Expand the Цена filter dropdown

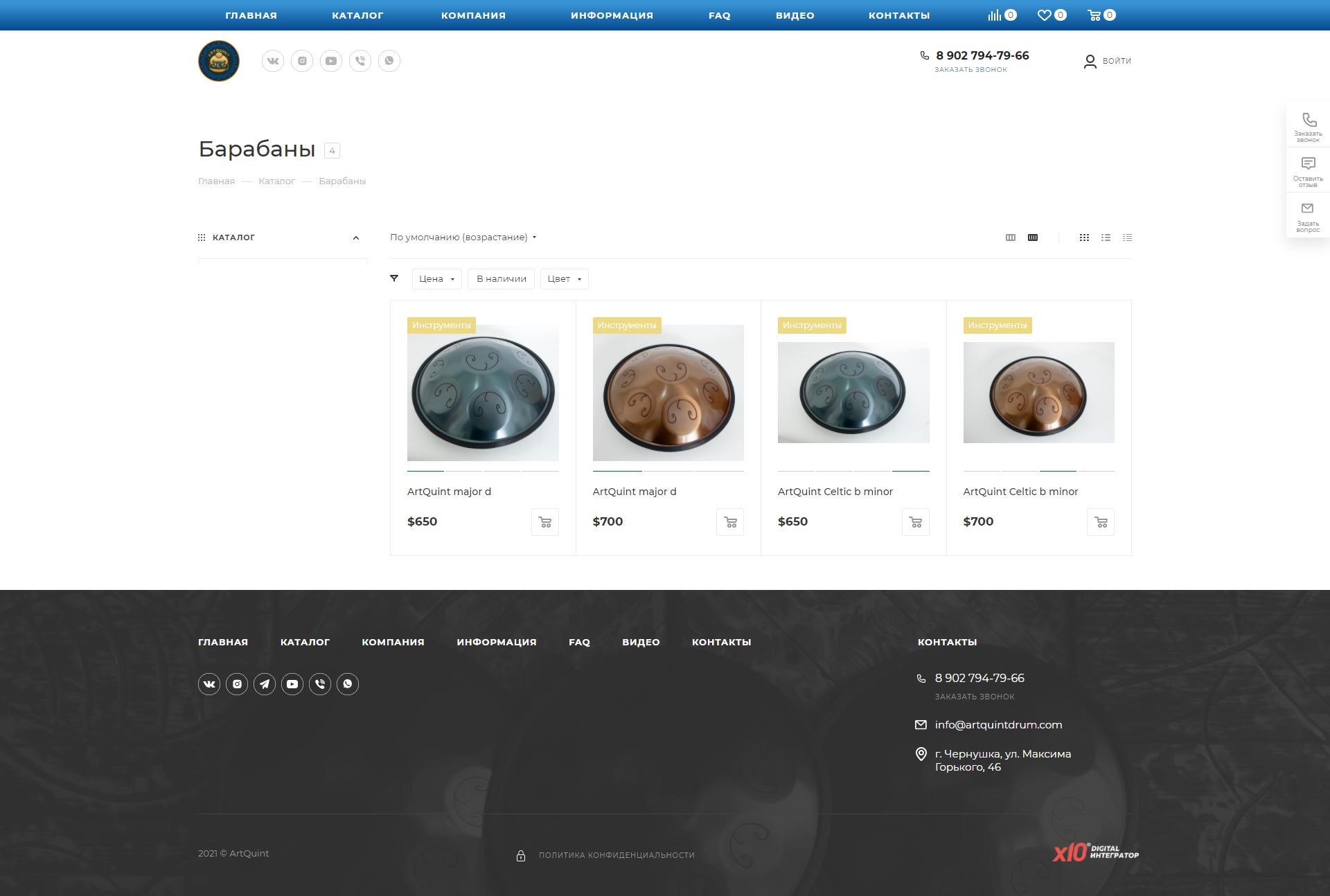[x=436, y=279]
